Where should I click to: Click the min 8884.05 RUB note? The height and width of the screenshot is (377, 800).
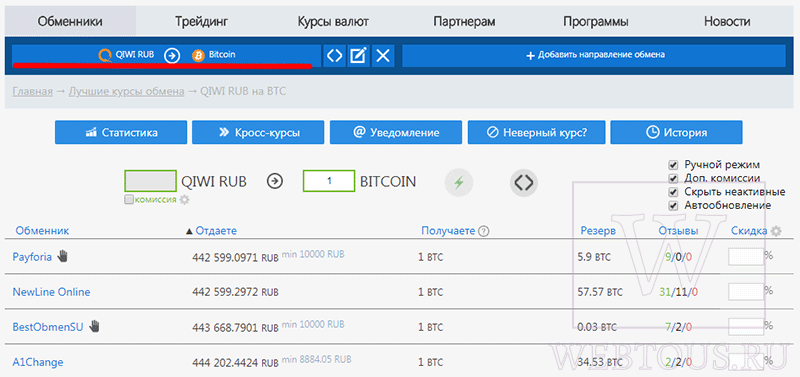(x=316, y=359)
